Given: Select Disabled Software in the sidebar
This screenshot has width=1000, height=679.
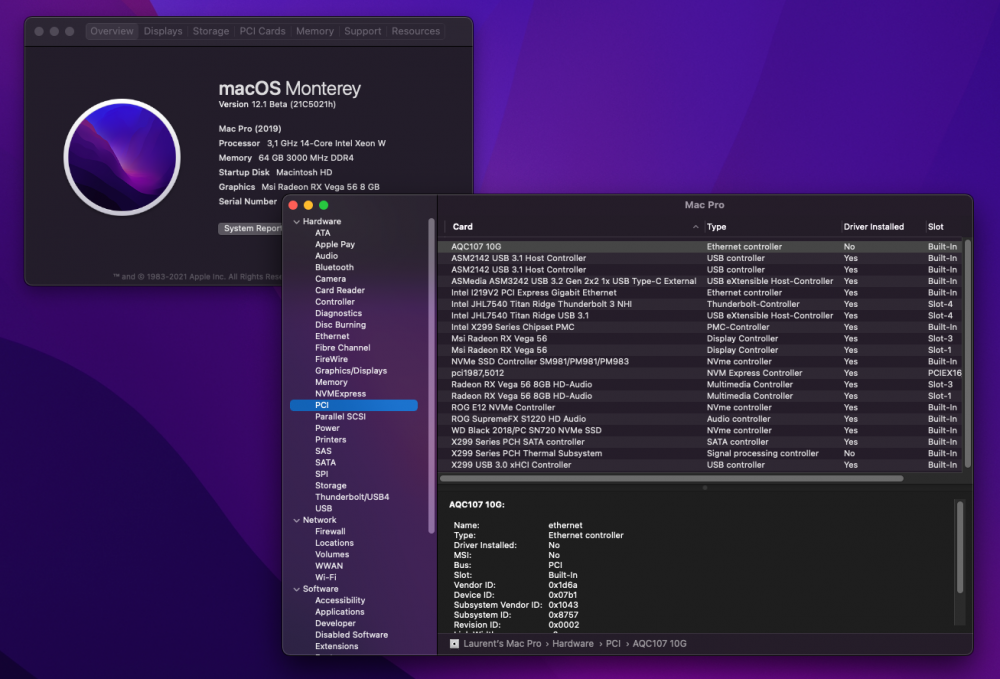Looking at the screenshot, I should click(x=351, y=635).
